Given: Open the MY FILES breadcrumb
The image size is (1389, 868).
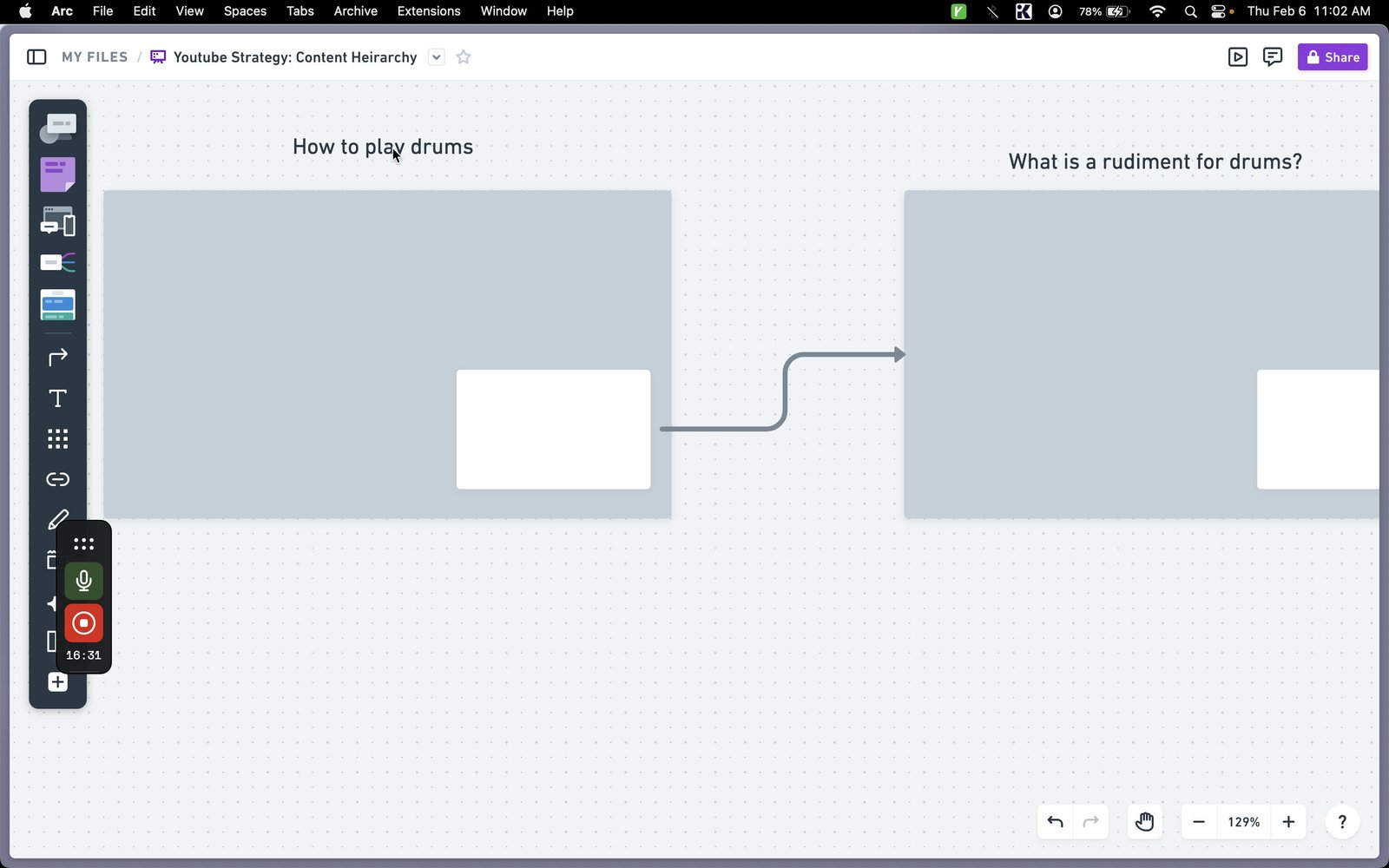Looking at the screenshot, I should coord(95,57).
